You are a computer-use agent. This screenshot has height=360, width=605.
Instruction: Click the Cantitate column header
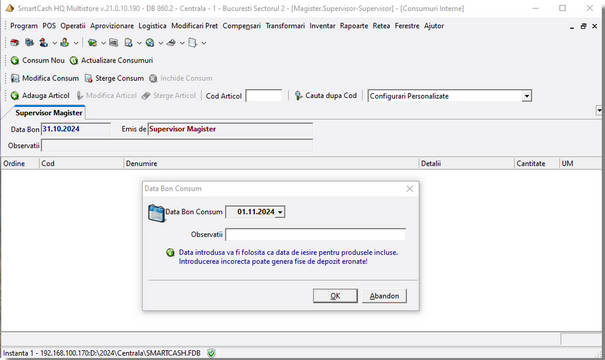point(537,163)
